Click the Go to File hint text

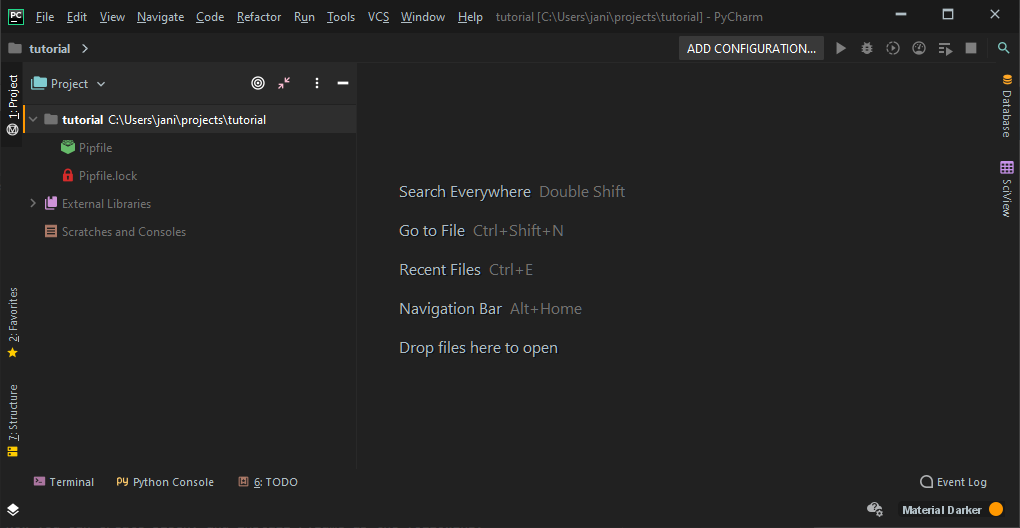[432, 231]
